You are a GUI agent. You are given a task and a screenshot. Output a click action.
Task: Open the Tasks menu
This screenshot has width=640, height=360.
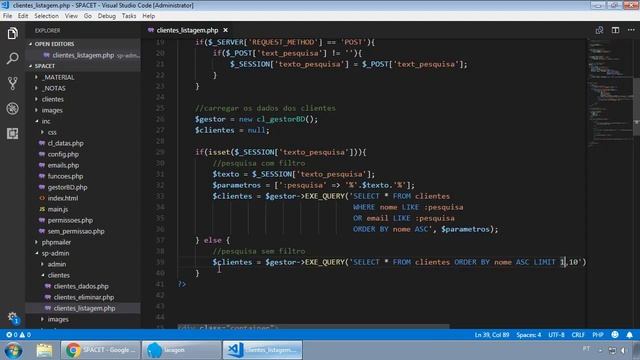pyautogui.click(x=129, y=16)
